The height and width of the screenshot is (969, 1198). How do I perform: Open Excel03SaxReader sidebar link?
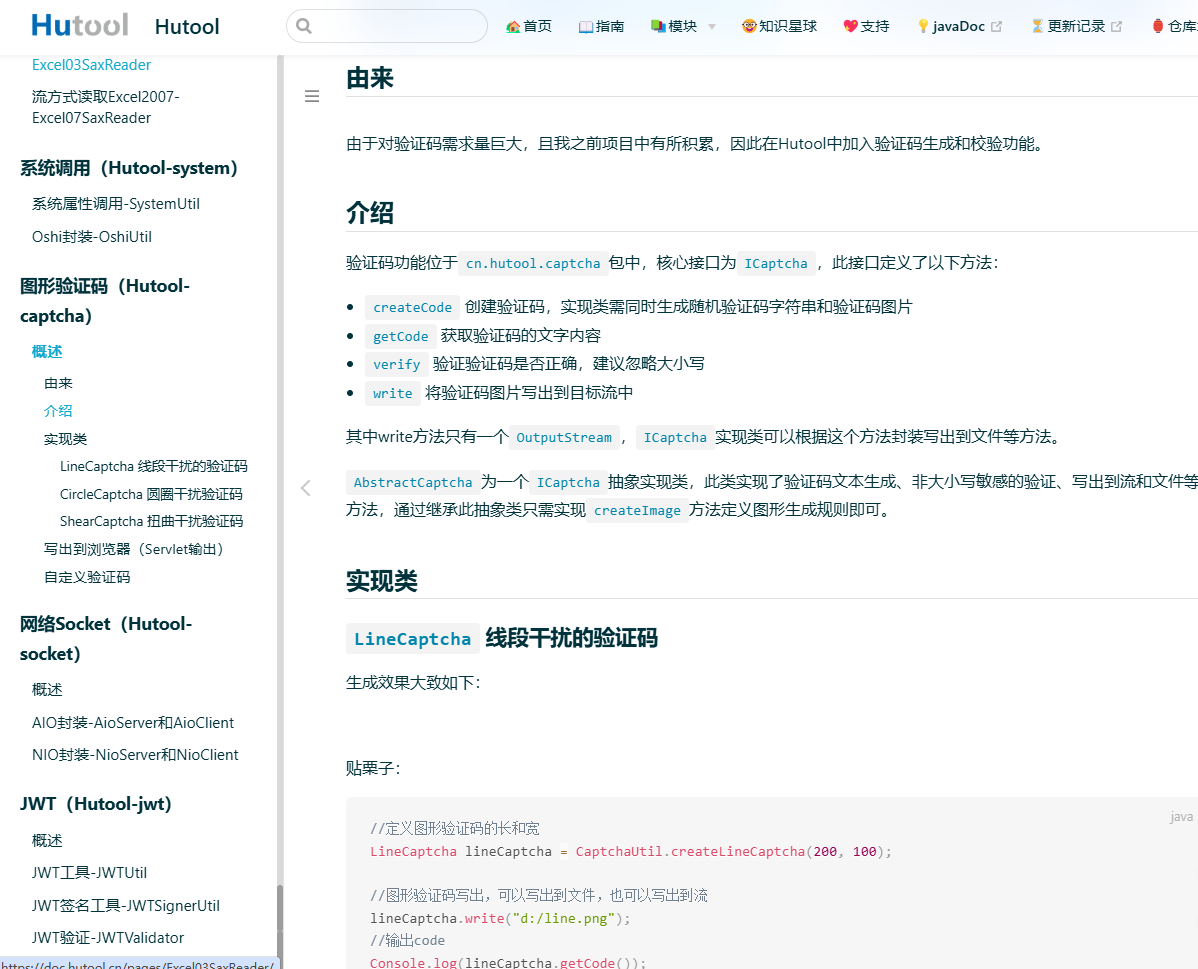[x=91, y=65]
